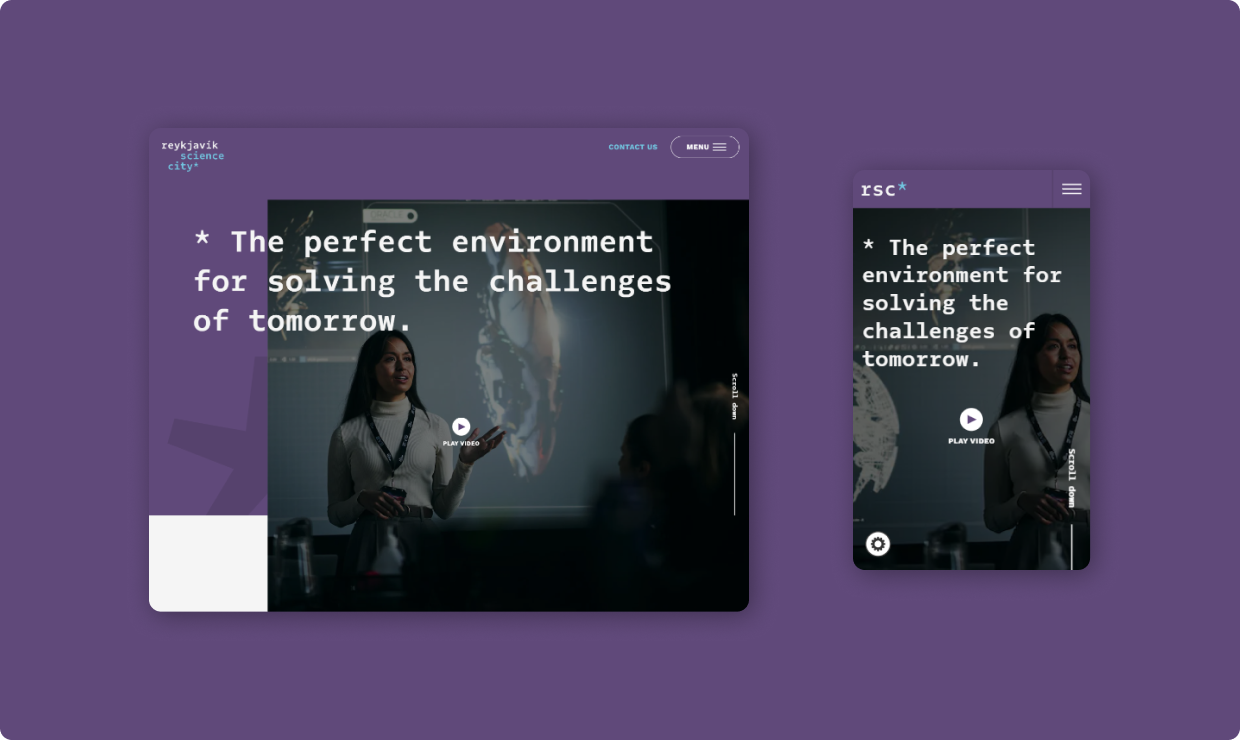Play video using mobile play icon

971,419
